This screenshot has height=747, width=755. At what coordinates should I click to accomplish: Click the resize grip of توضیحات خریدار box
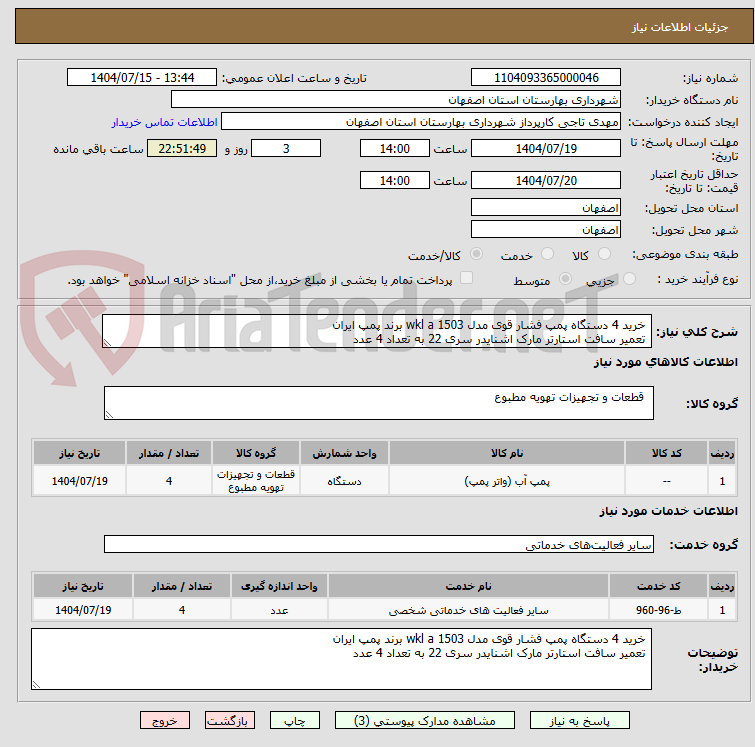tap(37, 684)
